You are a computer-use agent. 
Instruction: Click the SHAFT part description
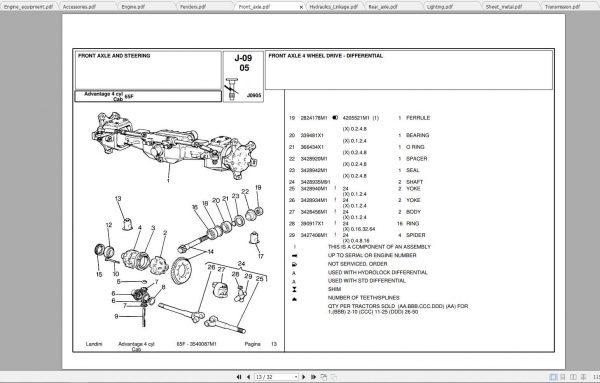tap(414, 182)
